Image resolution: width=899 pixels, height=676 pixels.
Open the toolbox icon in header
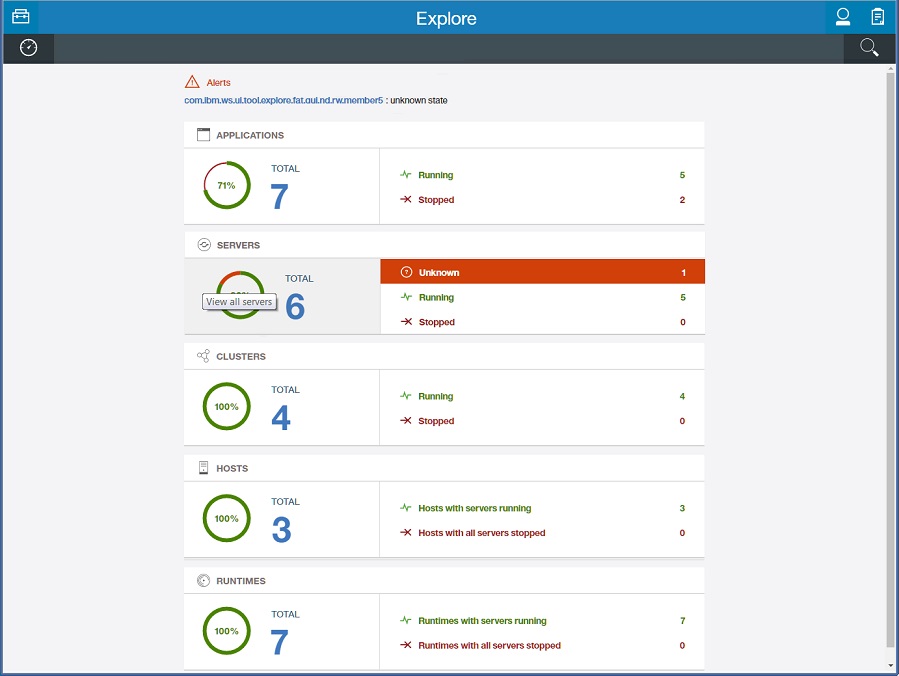(x=20, y=17)
